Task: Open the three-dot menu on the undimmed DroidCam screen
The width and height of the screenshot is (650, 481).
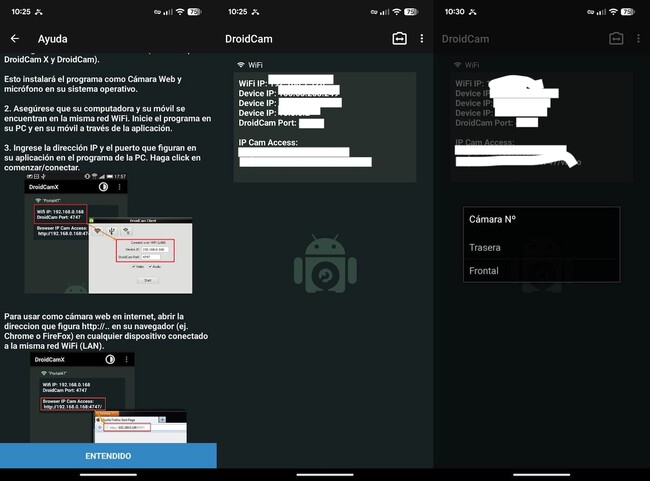Action: coord(422,39)
